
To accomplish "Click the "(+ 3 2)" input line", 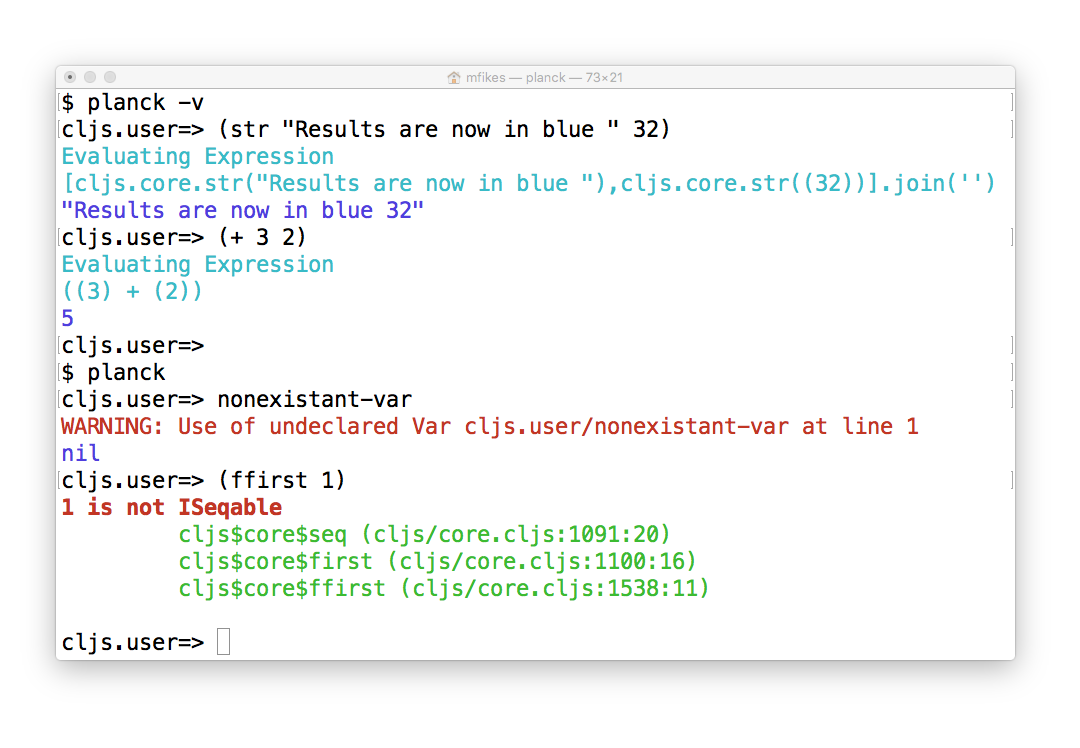I will click(x=183, y=238).
